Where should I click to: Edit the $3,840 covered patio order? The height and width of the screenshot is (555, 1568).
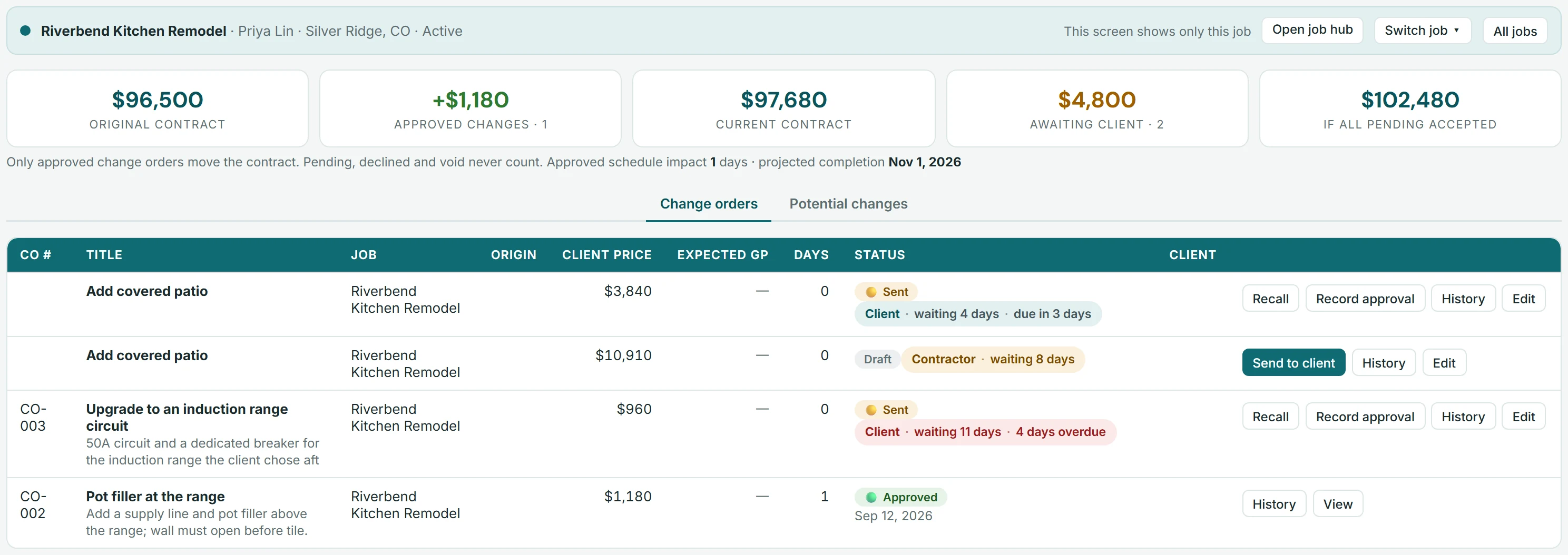pos(1523,299)
